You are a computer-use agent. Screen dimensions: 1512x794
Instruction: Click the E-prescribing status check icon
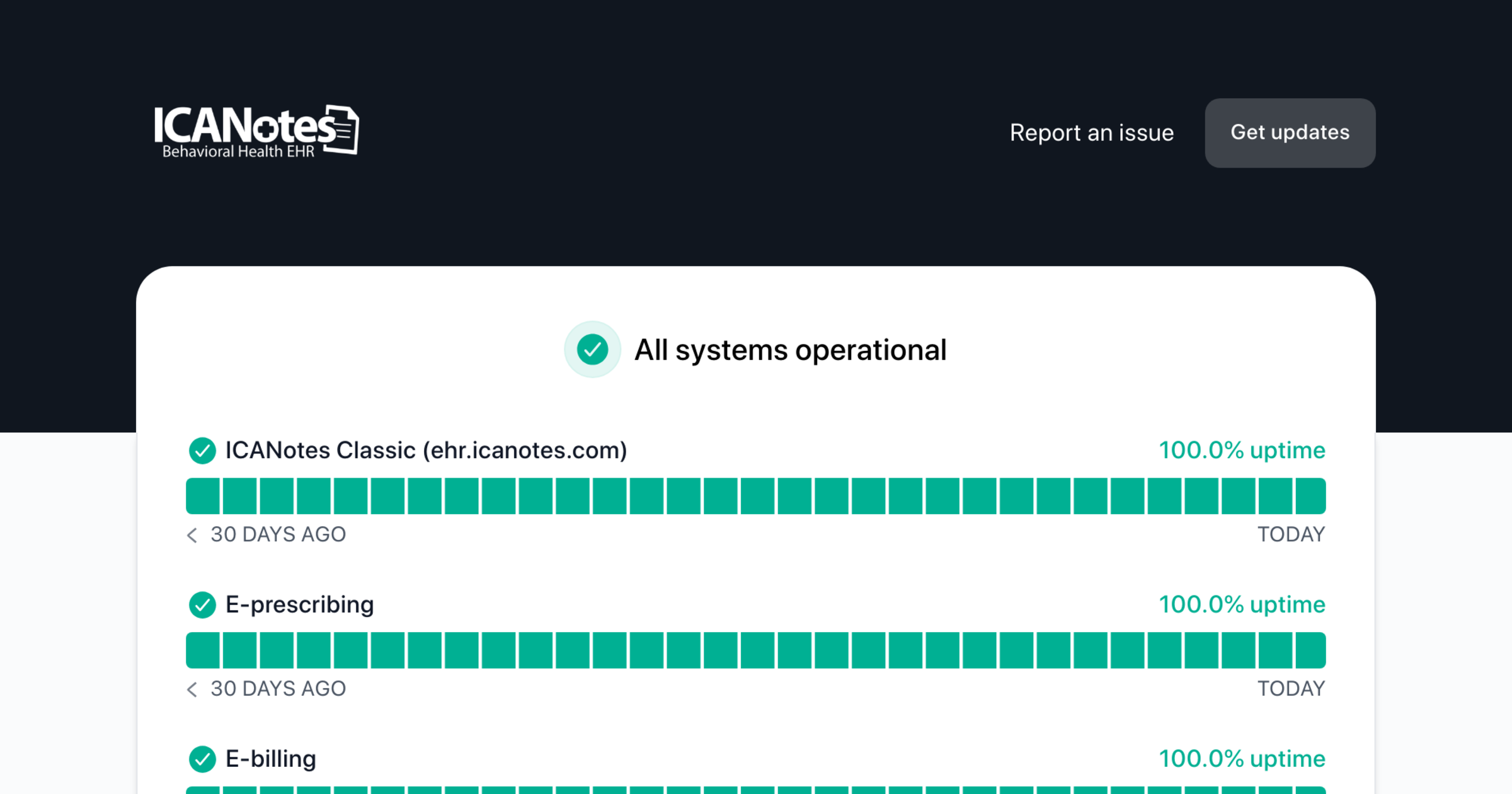click(x=202, y=605)
